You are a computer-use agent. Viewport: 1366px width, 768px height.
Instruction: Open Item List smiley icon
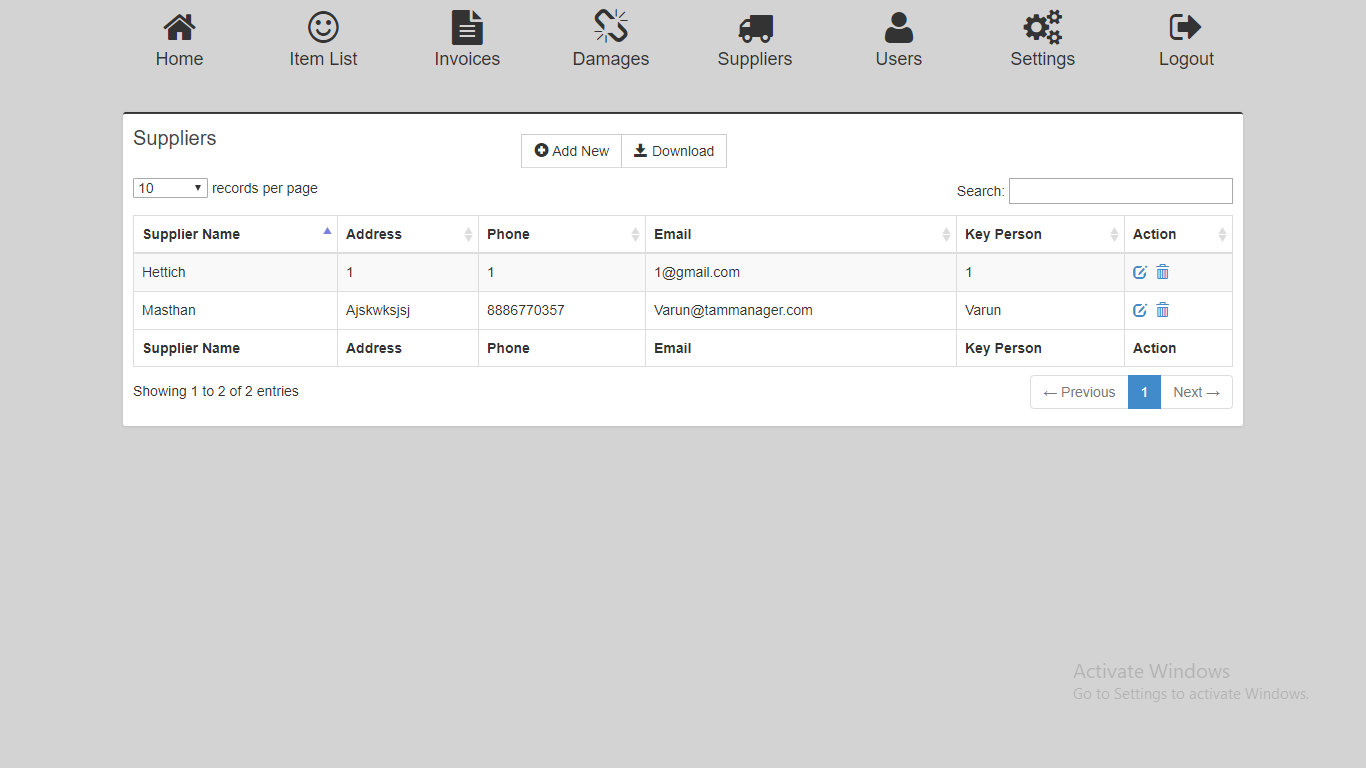(323, 28)
